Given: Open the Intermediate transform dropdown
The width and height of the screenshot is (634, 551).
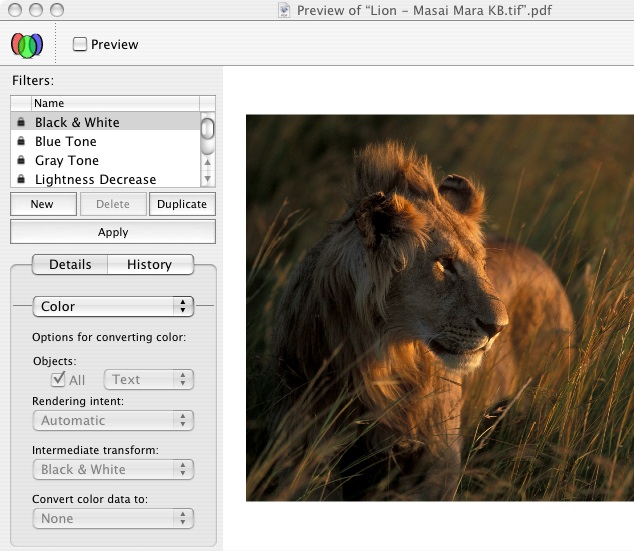Looking at the screenshot, I should pos(113,469).
